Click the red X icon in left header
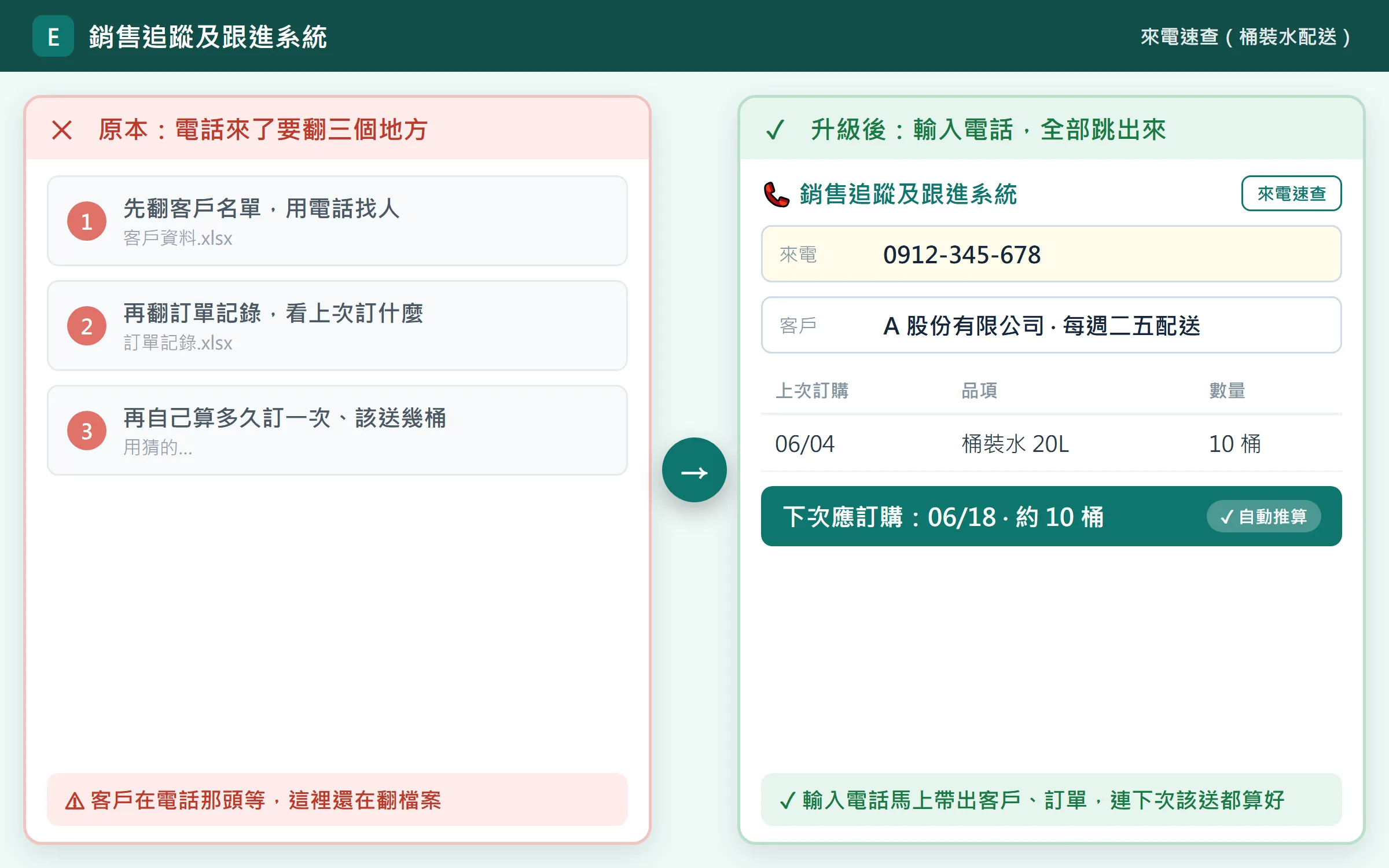The height and width of the screenshot is (868, 1389). [62, 130]
